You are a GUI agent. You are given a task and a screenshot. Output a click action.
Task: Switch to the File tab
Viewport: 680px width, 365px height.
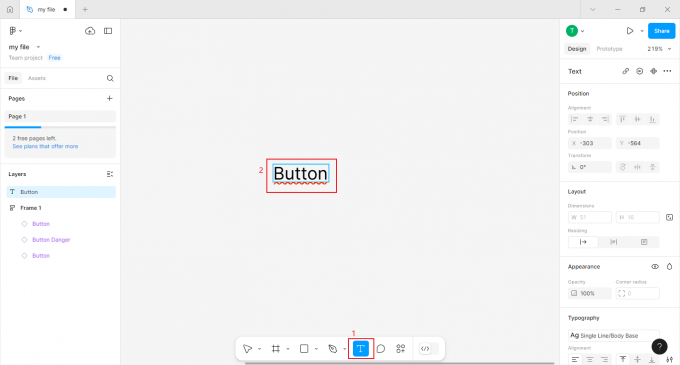[x=13, y=78]
